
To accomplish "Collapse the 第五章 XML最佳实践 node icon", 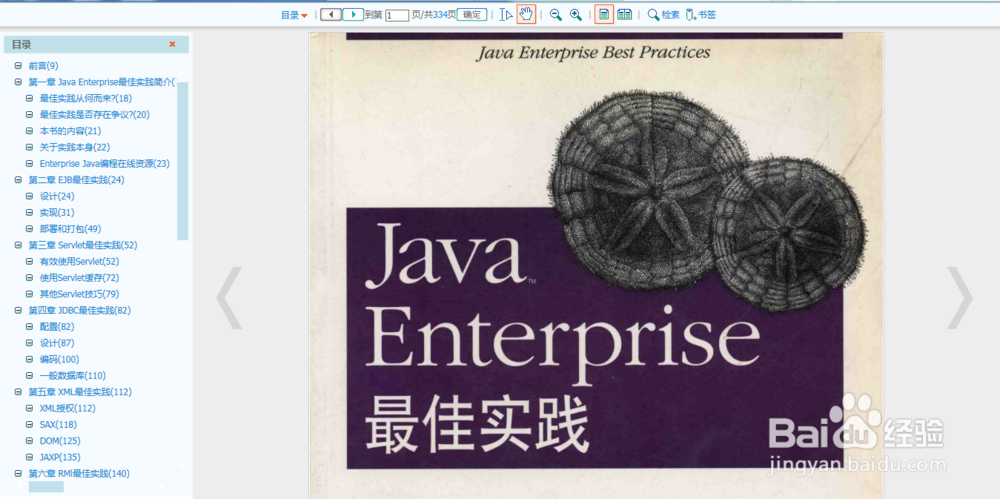I will pyautogui.click(x=18, y=392).
